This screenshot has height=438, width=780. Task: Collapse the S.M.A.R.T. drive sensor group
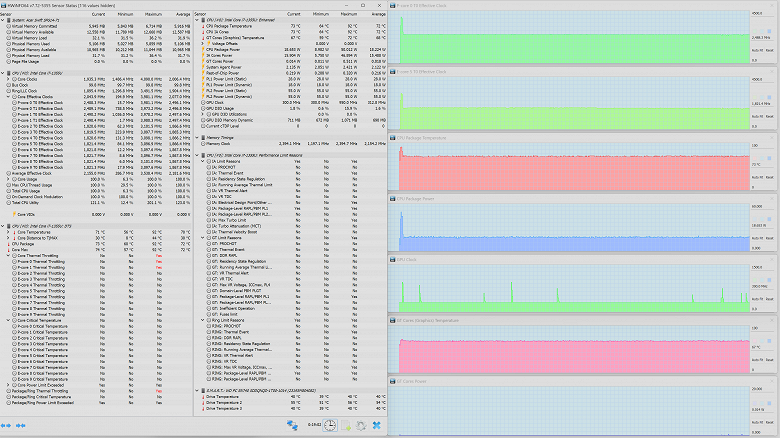[197, 391]
